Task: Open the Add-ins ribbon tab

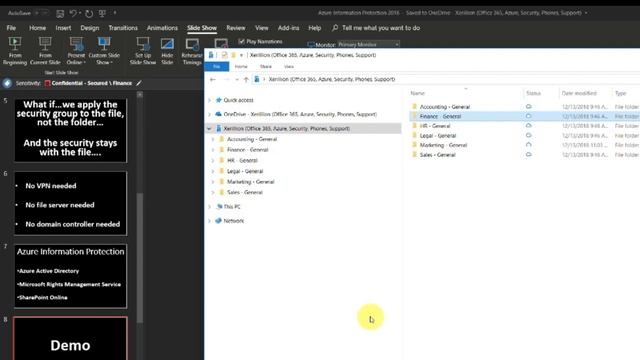Action: (x=288, y=28)
